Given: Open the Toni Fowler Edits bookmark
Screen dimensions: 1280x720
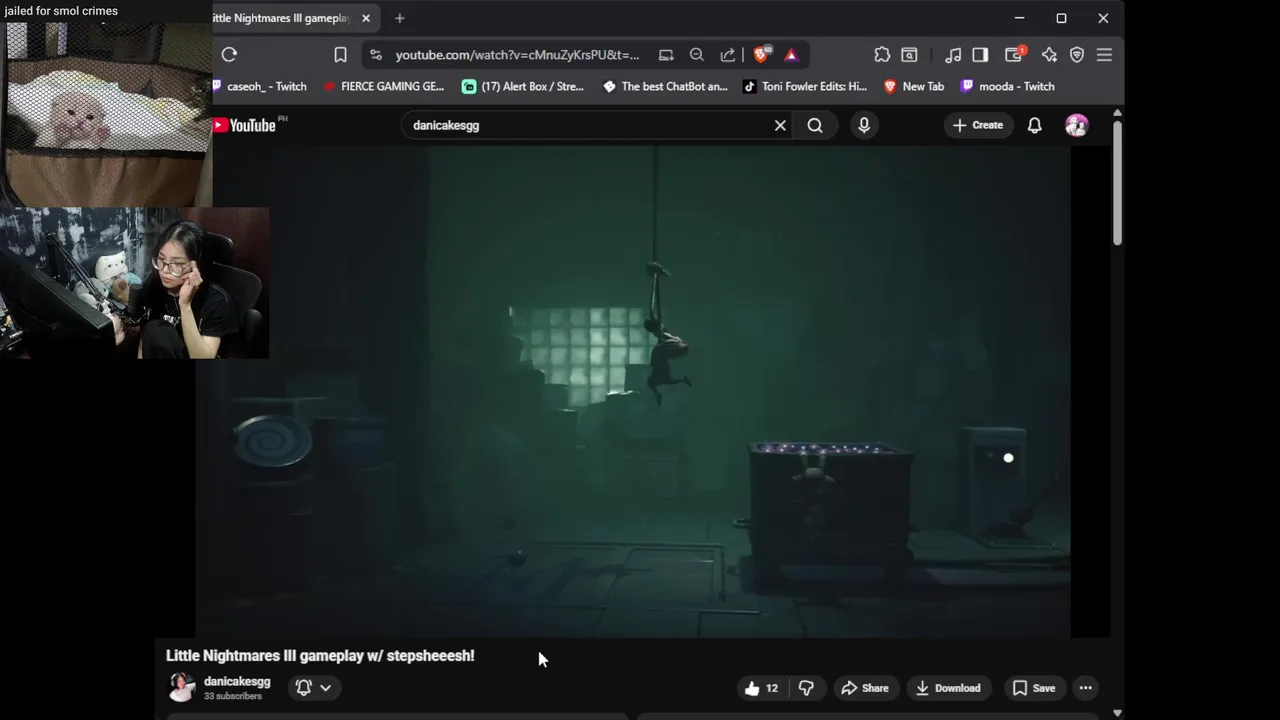Looking at the screenshot, I should (805, 87).
